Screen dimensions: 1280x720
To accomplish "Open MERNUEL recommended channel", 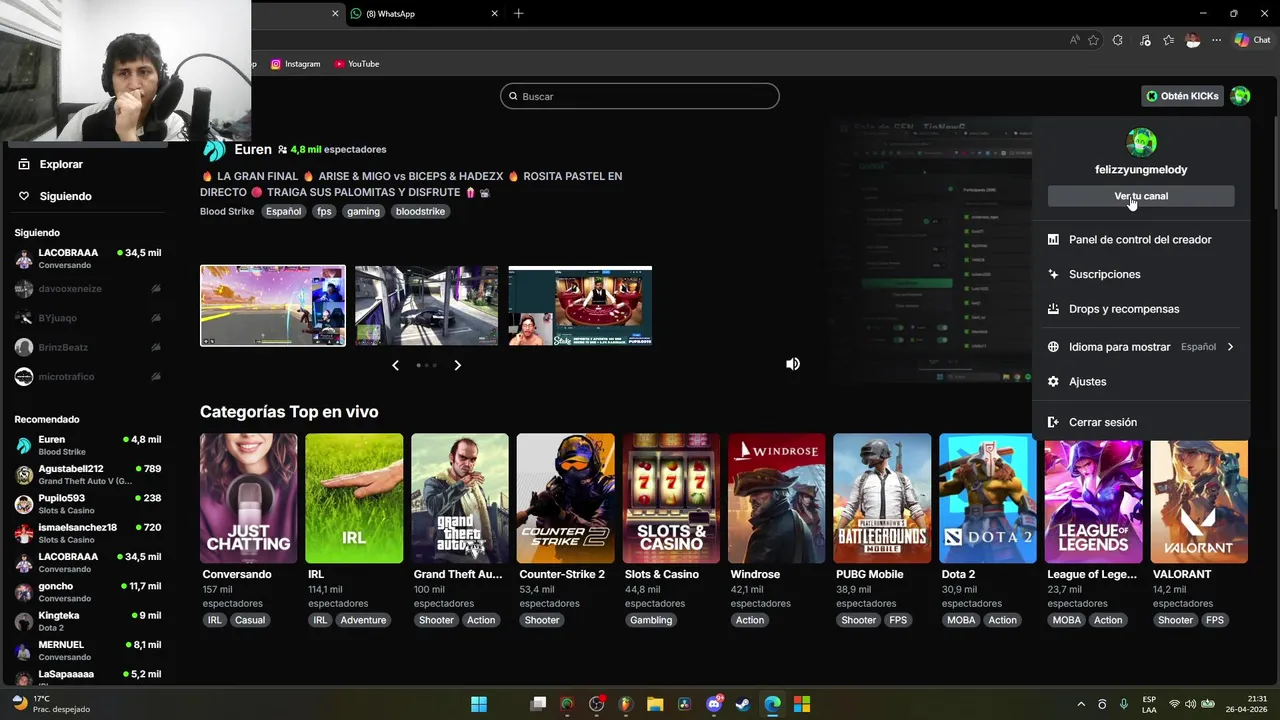I will (88, 650).
